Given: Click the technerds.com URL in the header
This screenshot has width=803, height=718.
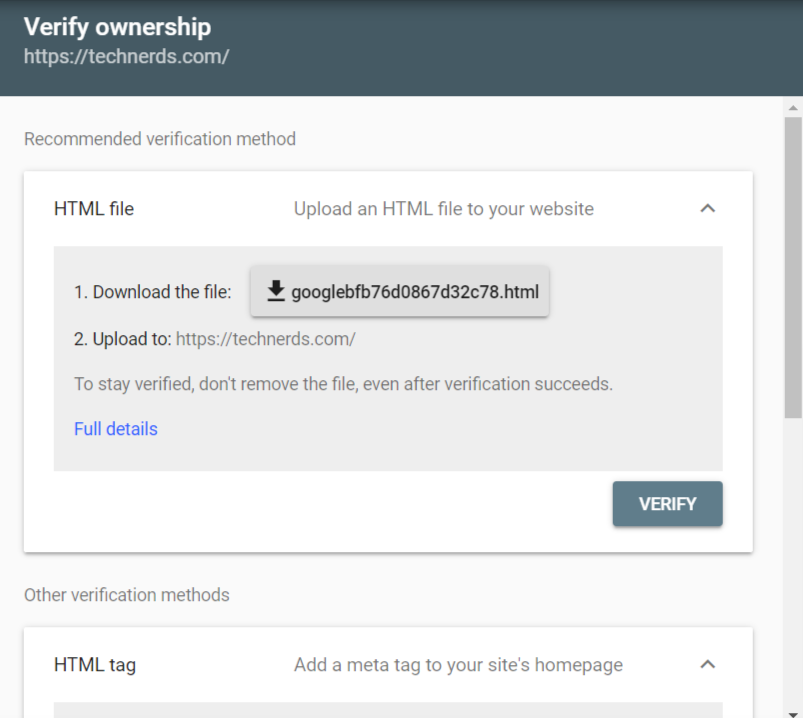Looking at the screenshot, I should [126, 56].
